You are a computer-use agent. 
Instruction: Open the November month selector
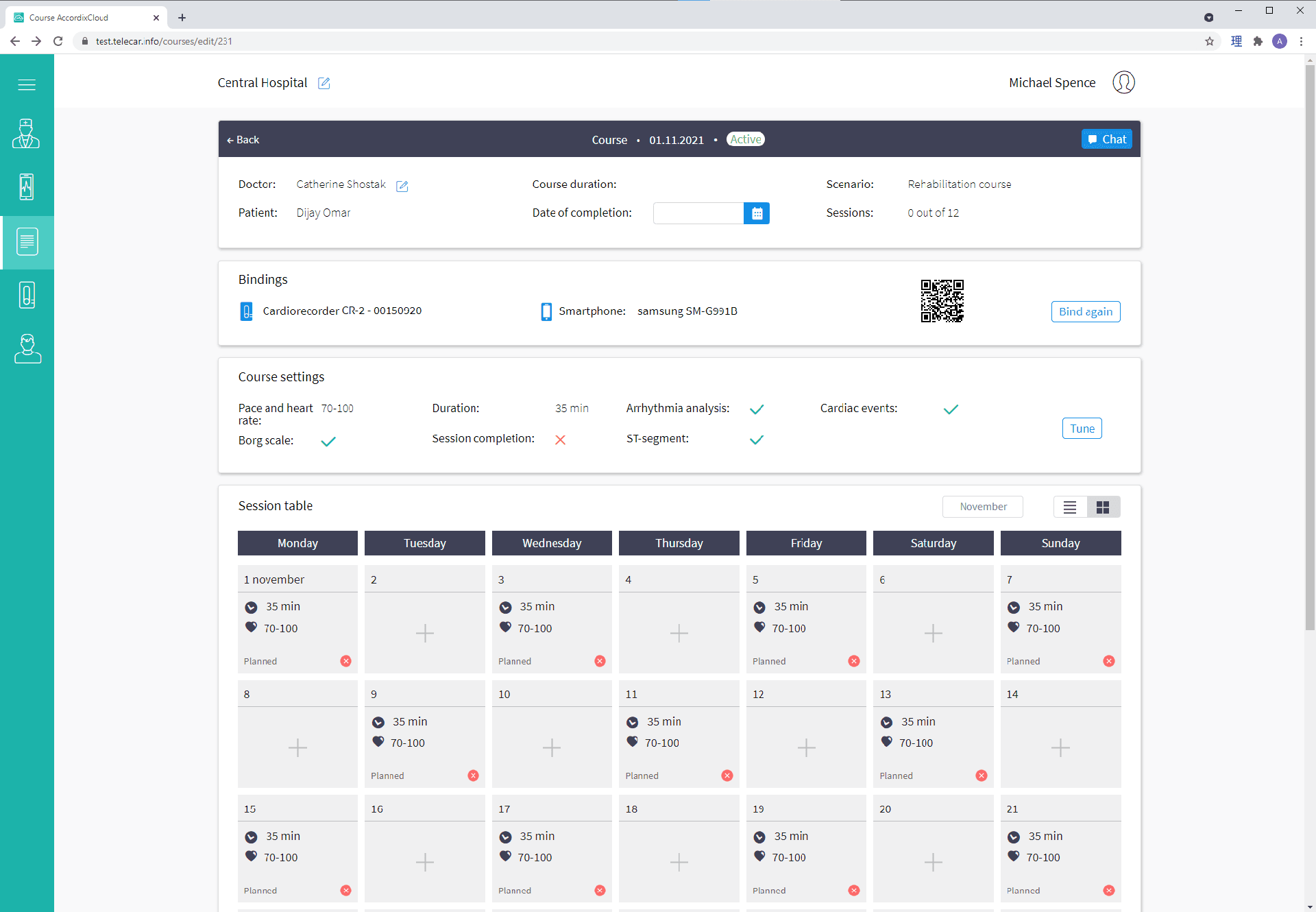983,507
